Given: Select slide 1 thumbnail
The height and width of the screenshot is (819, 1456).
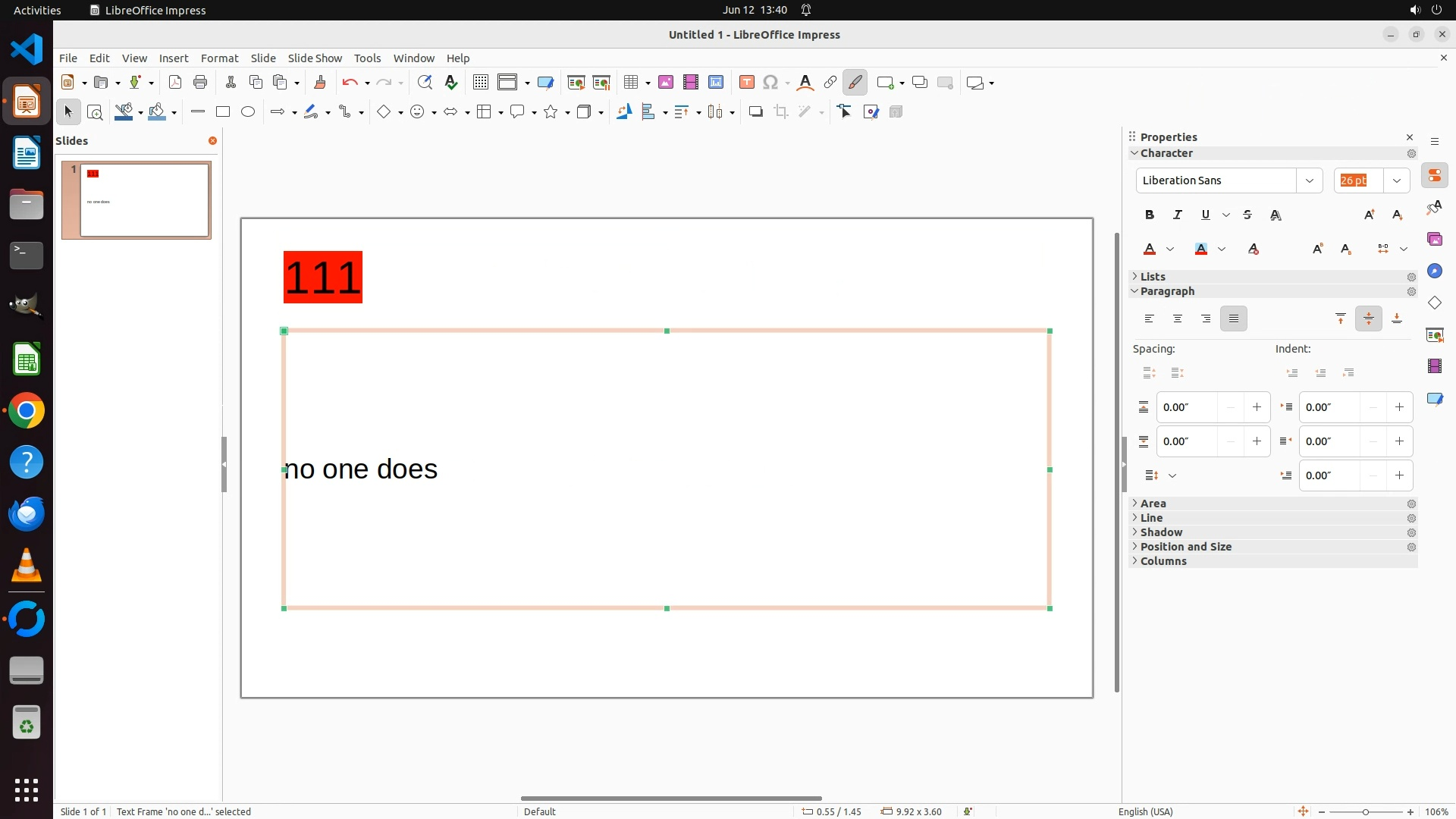Looking at the screenshot, I should 145,200.
